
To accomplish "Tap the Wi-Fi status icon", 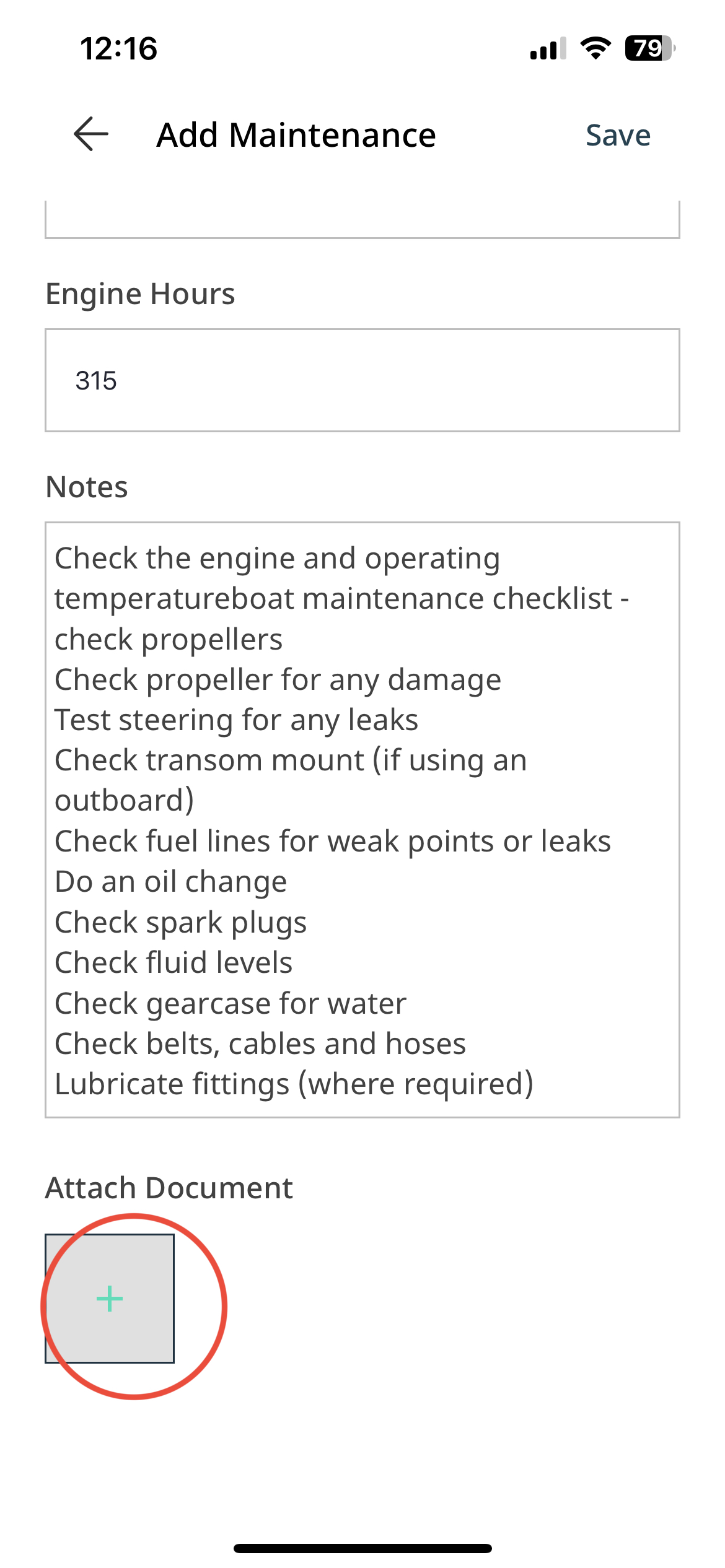I will 595,48.
